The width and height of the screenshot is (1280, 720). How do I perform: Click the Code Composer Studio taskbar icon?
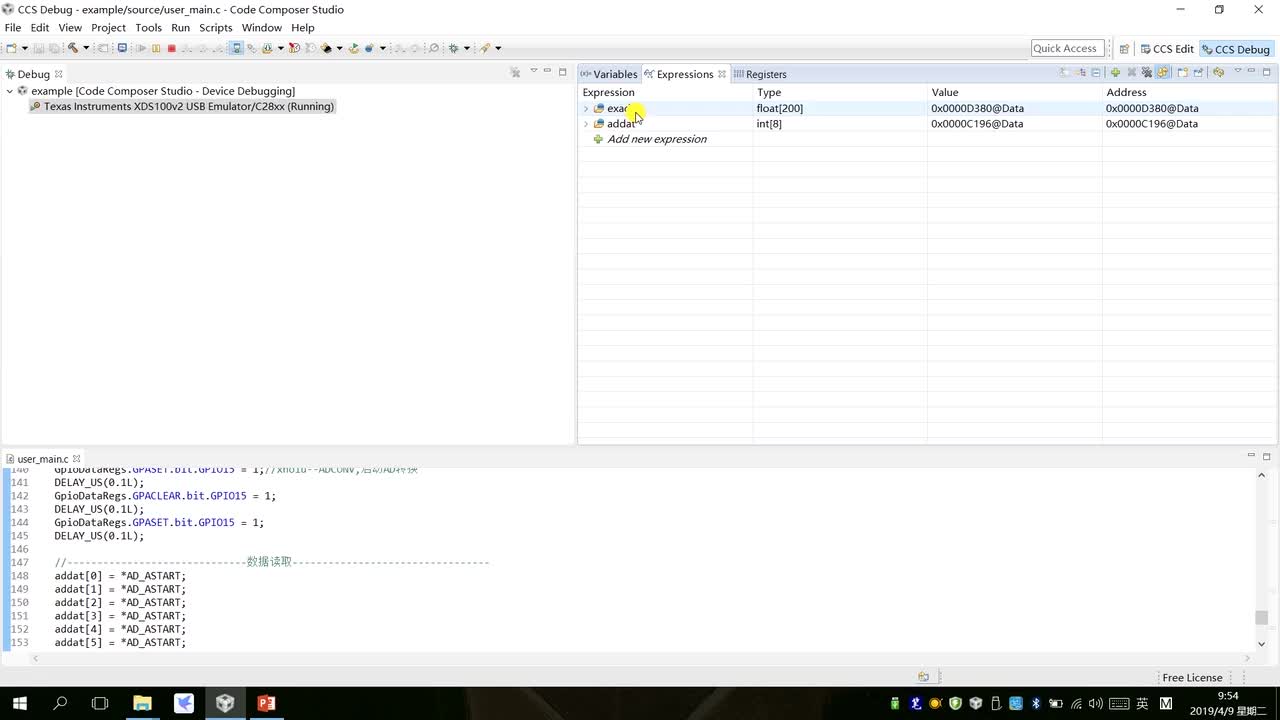click(225, 703)
